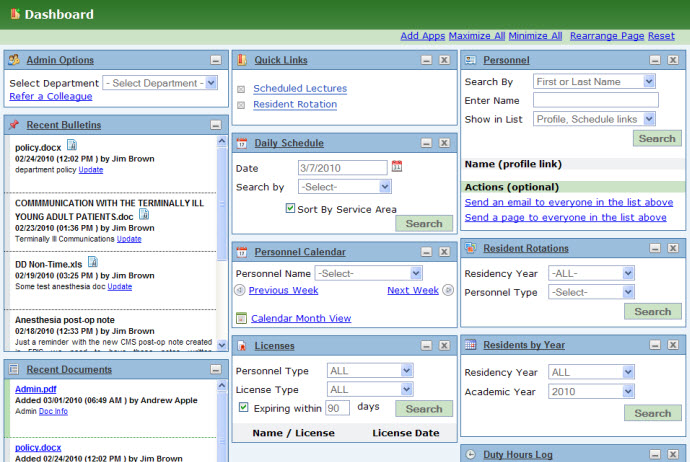The image size is (690, 462).
Task: Click the Recent Documents panel icon
Action: (x=14, y=369)
